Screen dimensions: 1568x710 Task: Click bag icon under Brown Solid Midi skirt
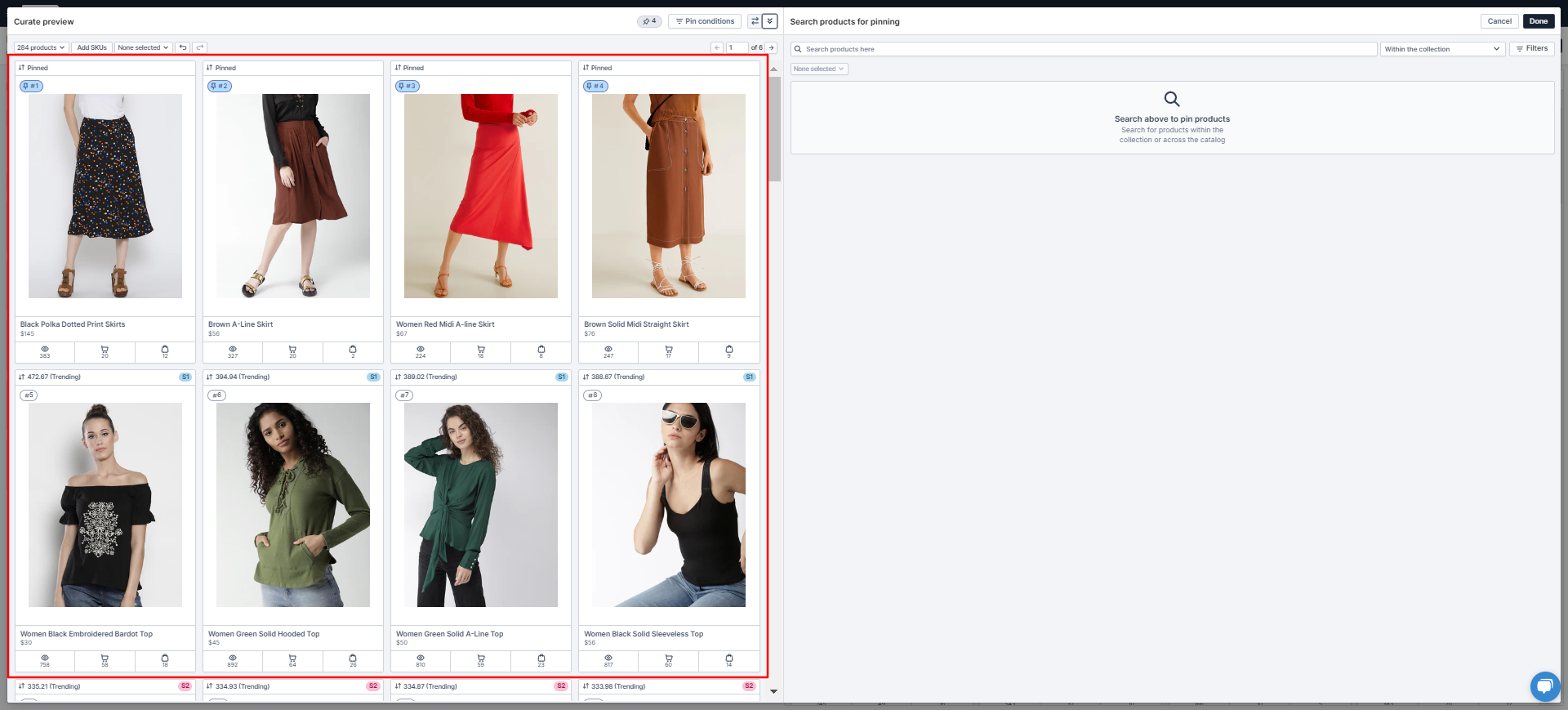pyautogui.click(x=729, y=349)
